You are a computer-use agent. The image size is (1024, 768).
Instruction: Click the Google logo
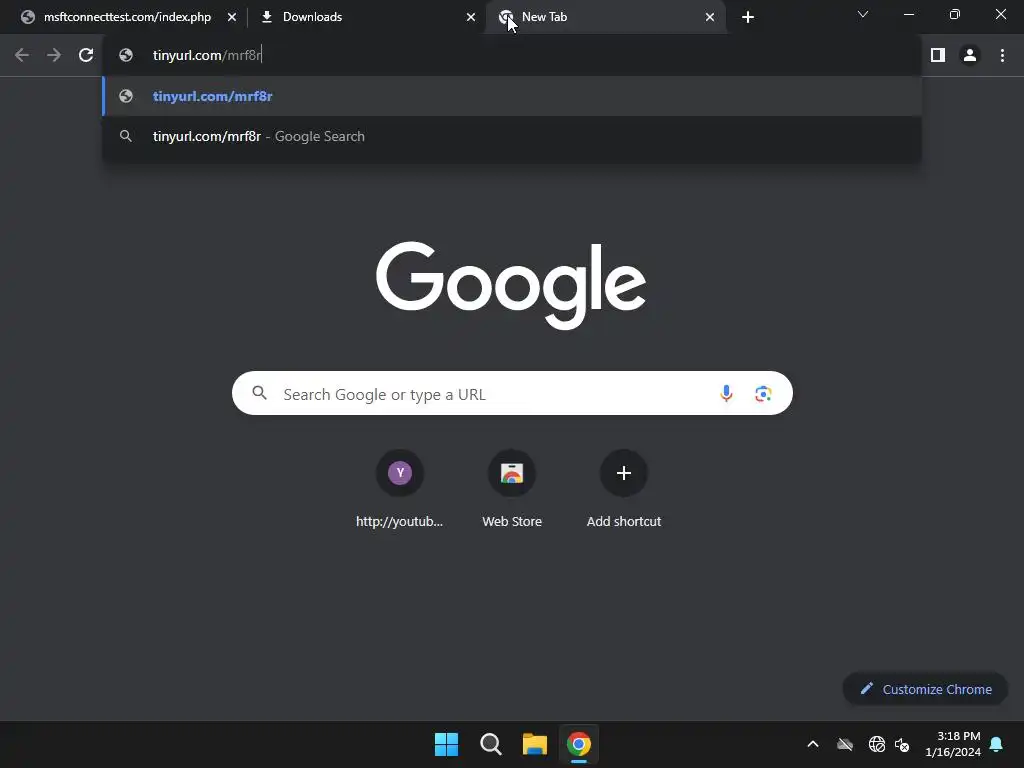tap(511, 285)
